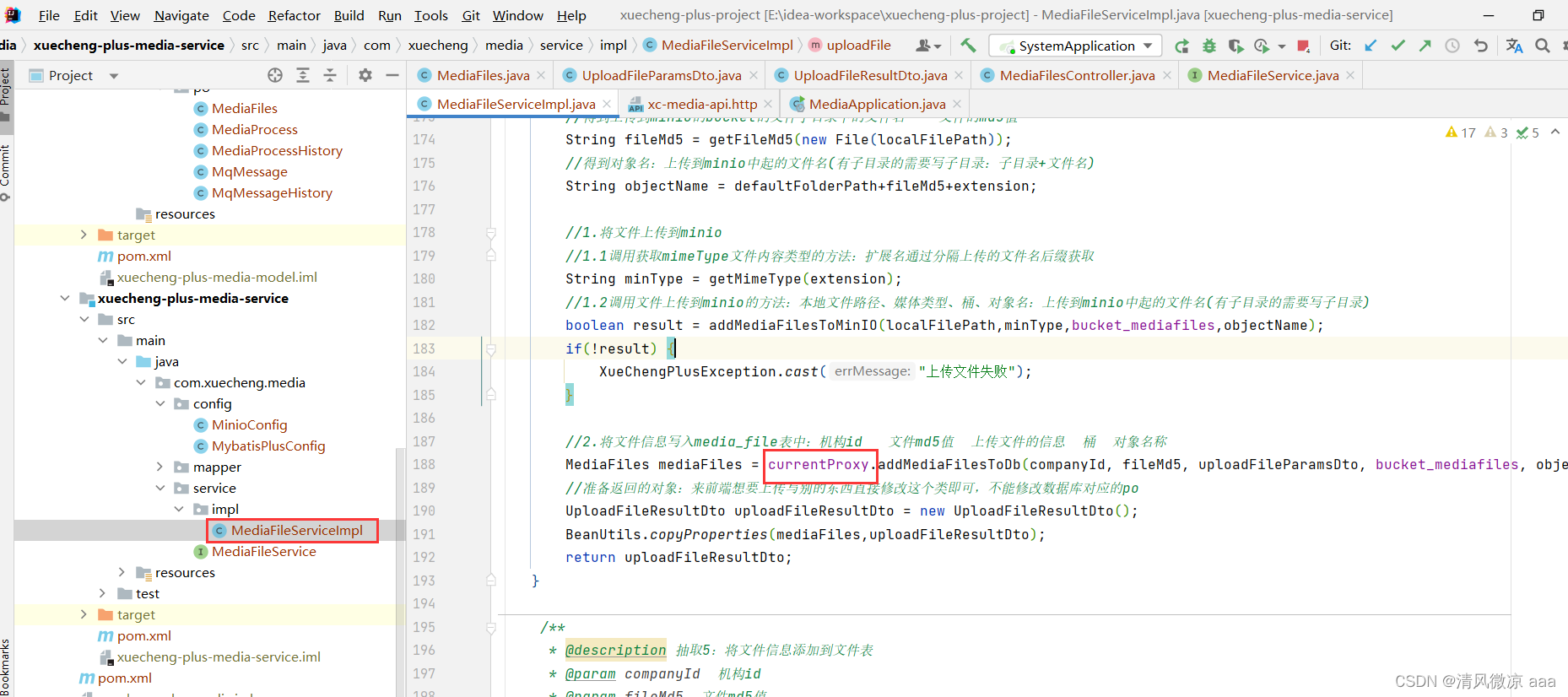Open the Navigate menu
The width and height of the screenshot is (1568, 697).
[181, 15]
